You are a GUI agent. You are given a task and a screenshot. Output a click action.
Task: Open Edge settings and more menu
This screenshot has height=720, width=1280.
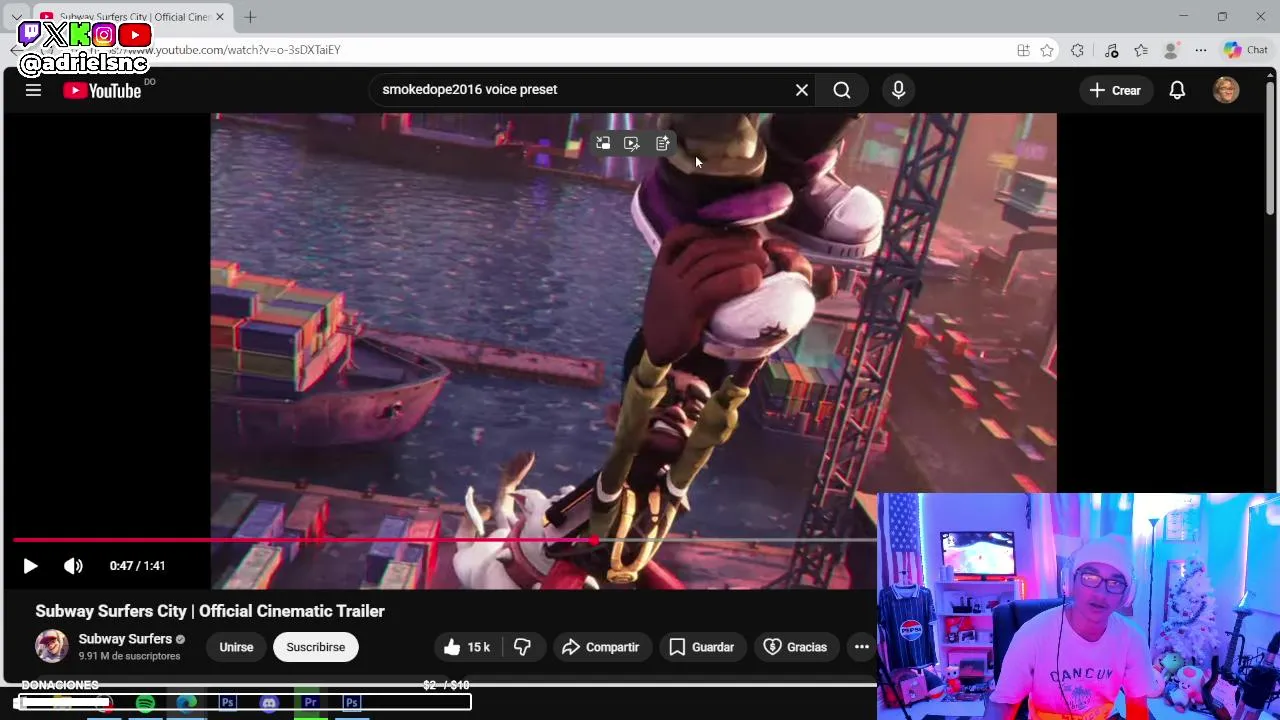click(1201, 50)
